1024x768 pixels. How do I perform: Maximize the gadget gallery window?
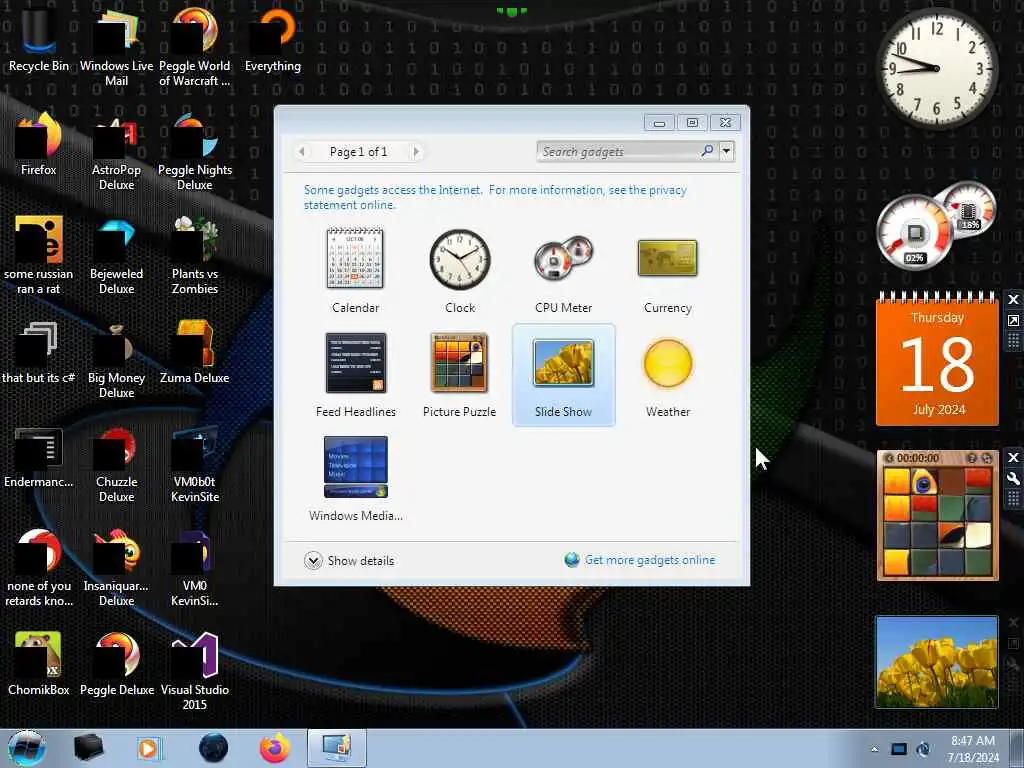692,123
